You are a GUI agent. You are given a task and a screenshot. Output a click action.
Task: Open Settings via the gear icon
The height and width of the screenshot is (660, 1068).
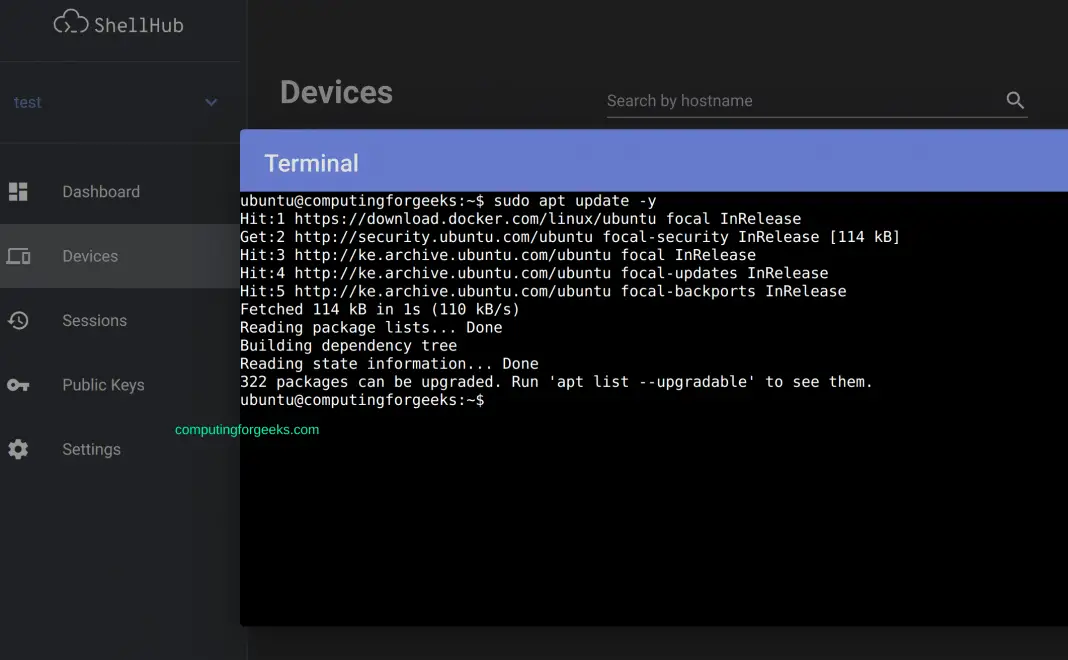point(17,449)
